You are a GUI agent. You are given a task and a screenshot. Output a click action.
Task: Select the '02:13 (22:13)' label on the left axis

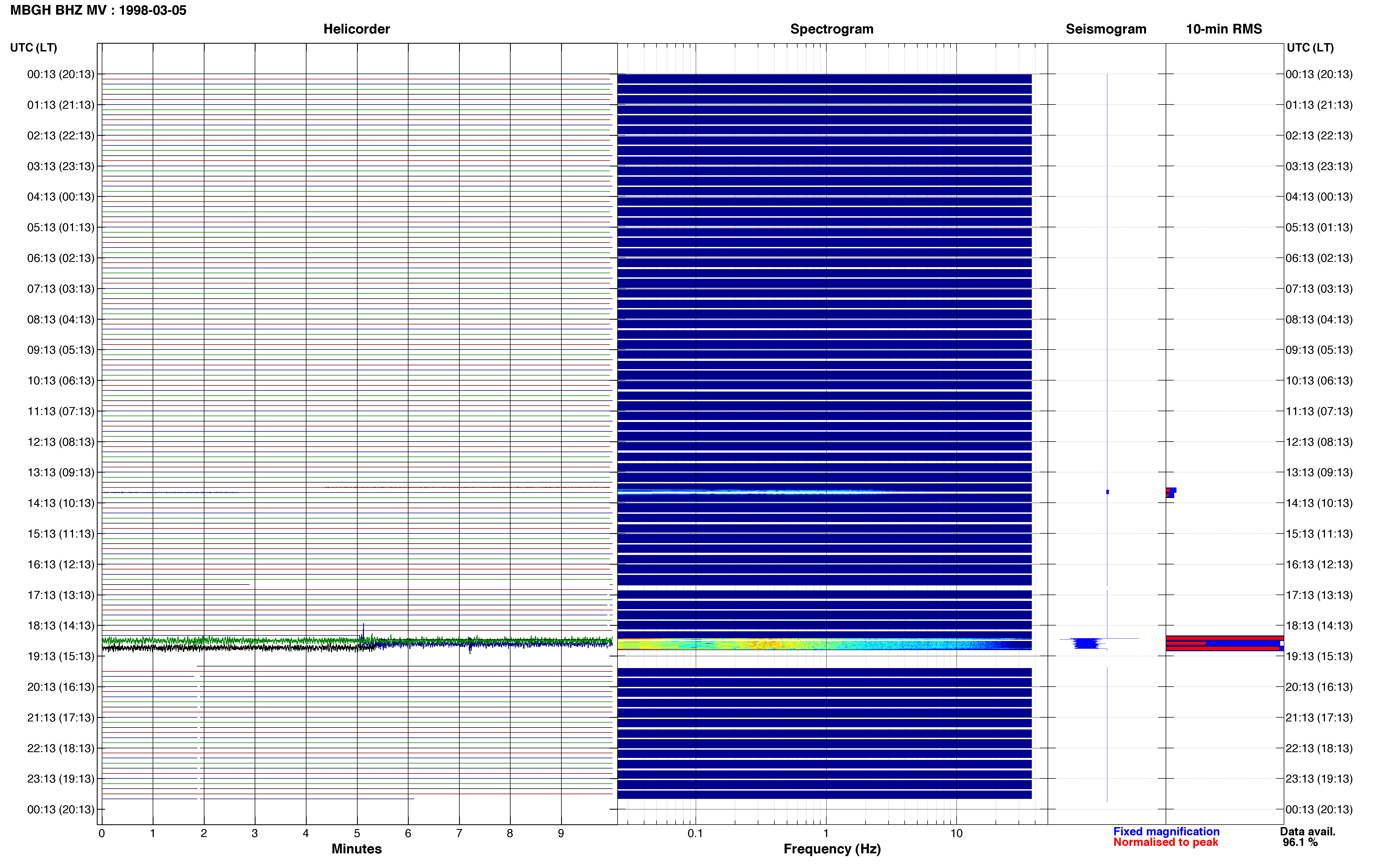[x=61, y=135]
